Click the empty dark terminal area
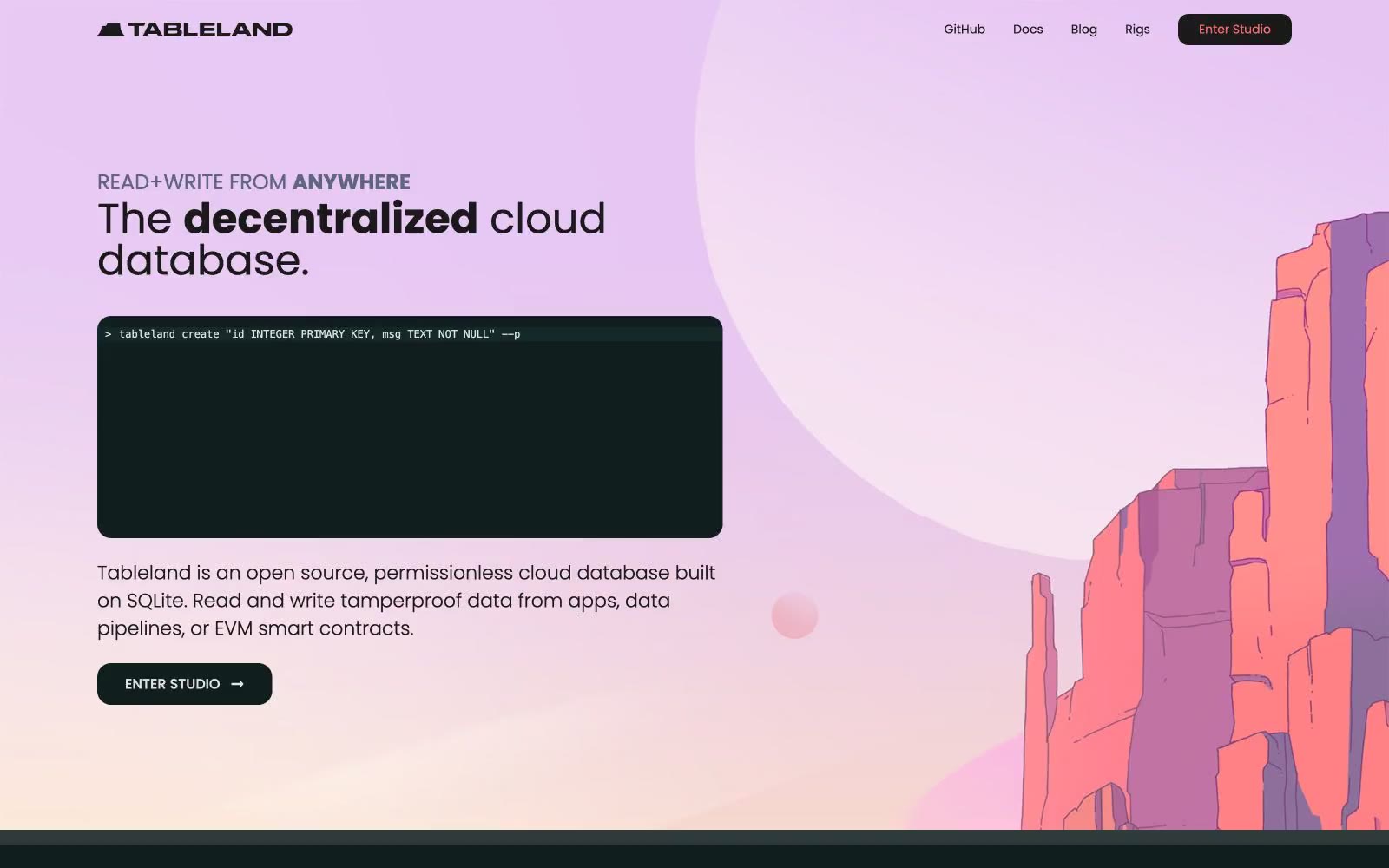1389x868 pixels. coord(410,438)
